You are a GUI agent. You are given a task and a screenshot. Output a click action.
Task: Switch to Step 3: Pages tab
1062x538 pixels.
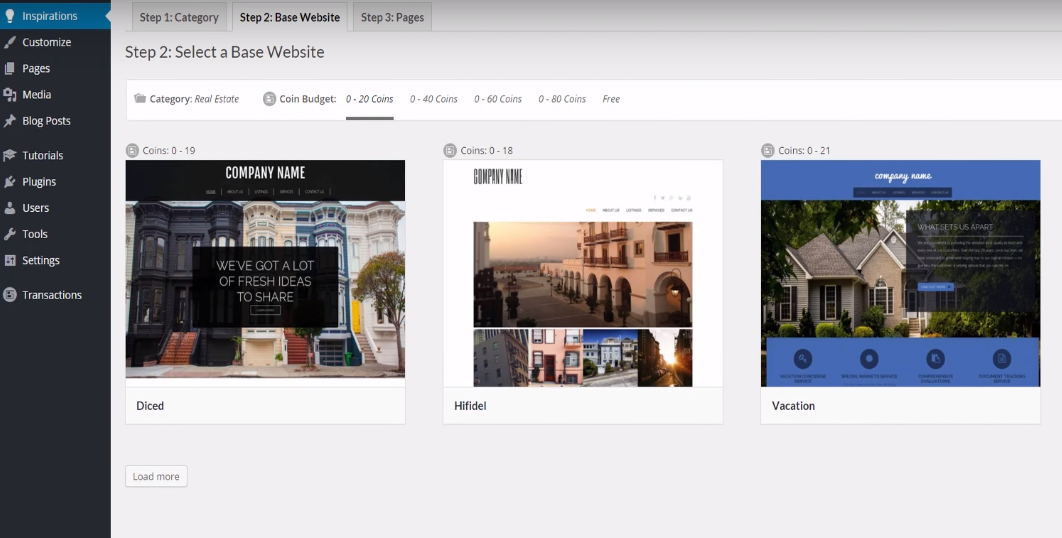pyautogui.click(x=392, y=17)
